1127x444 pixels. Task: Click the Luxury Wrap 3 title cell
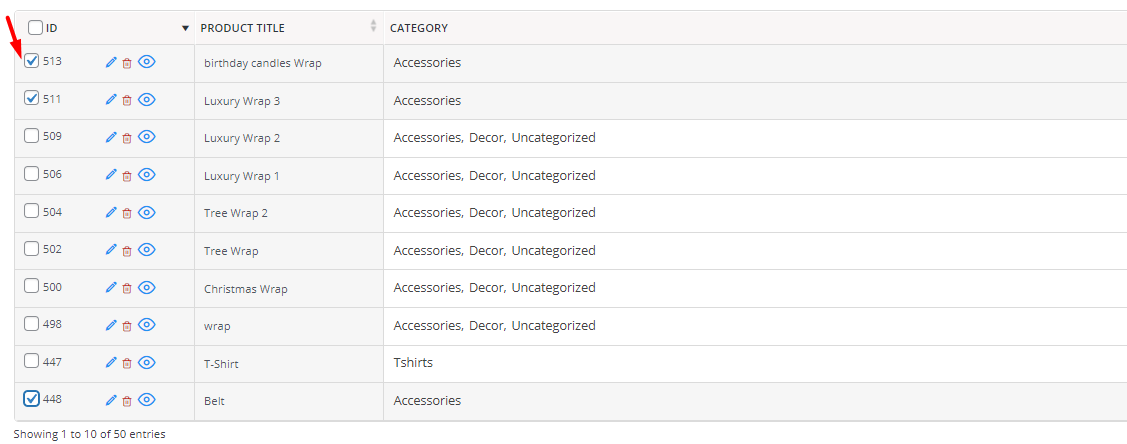pos(289,101)
